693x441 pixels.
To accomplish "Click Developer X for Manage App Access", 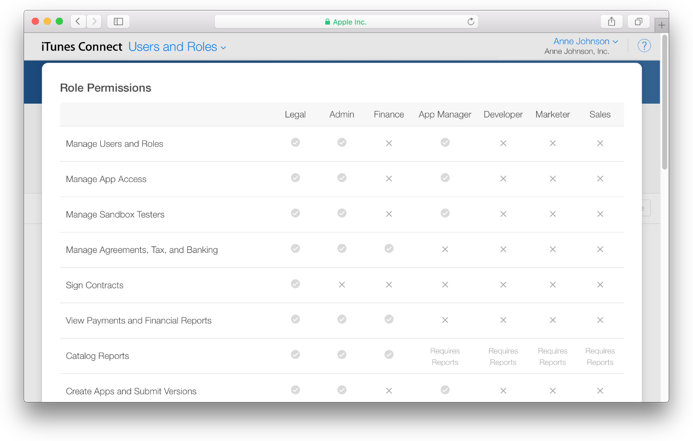I will tap(503, 179).
